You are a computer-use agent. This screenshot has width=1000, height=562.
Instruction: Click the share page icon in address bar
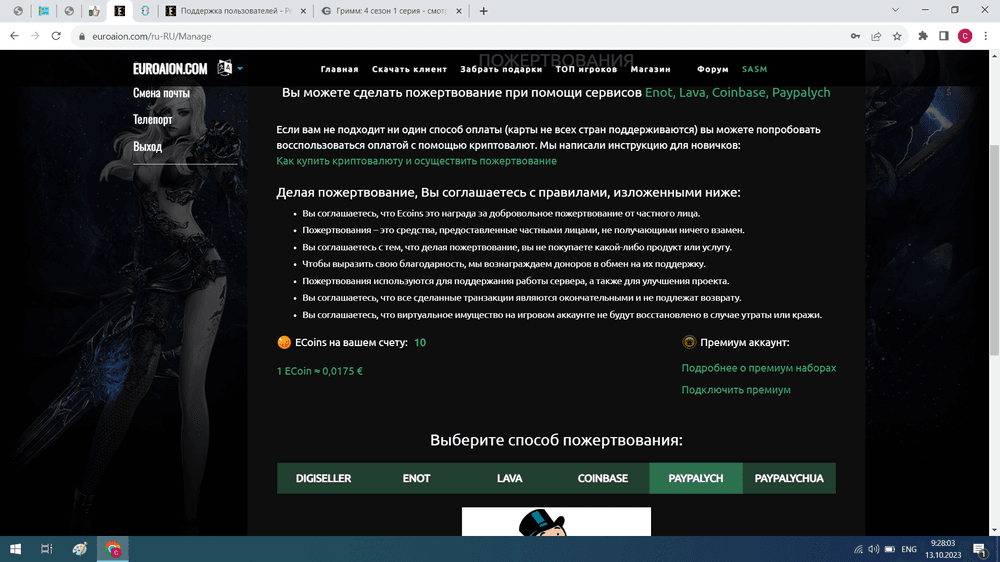pos(876,36)
